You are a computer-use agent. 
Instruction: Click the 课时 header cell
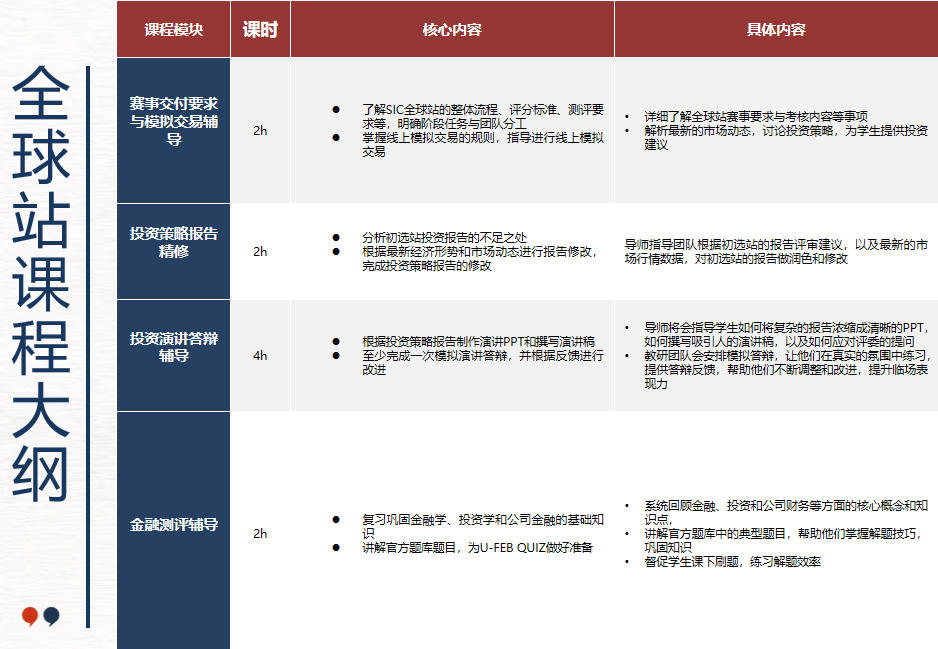[261, 29]
